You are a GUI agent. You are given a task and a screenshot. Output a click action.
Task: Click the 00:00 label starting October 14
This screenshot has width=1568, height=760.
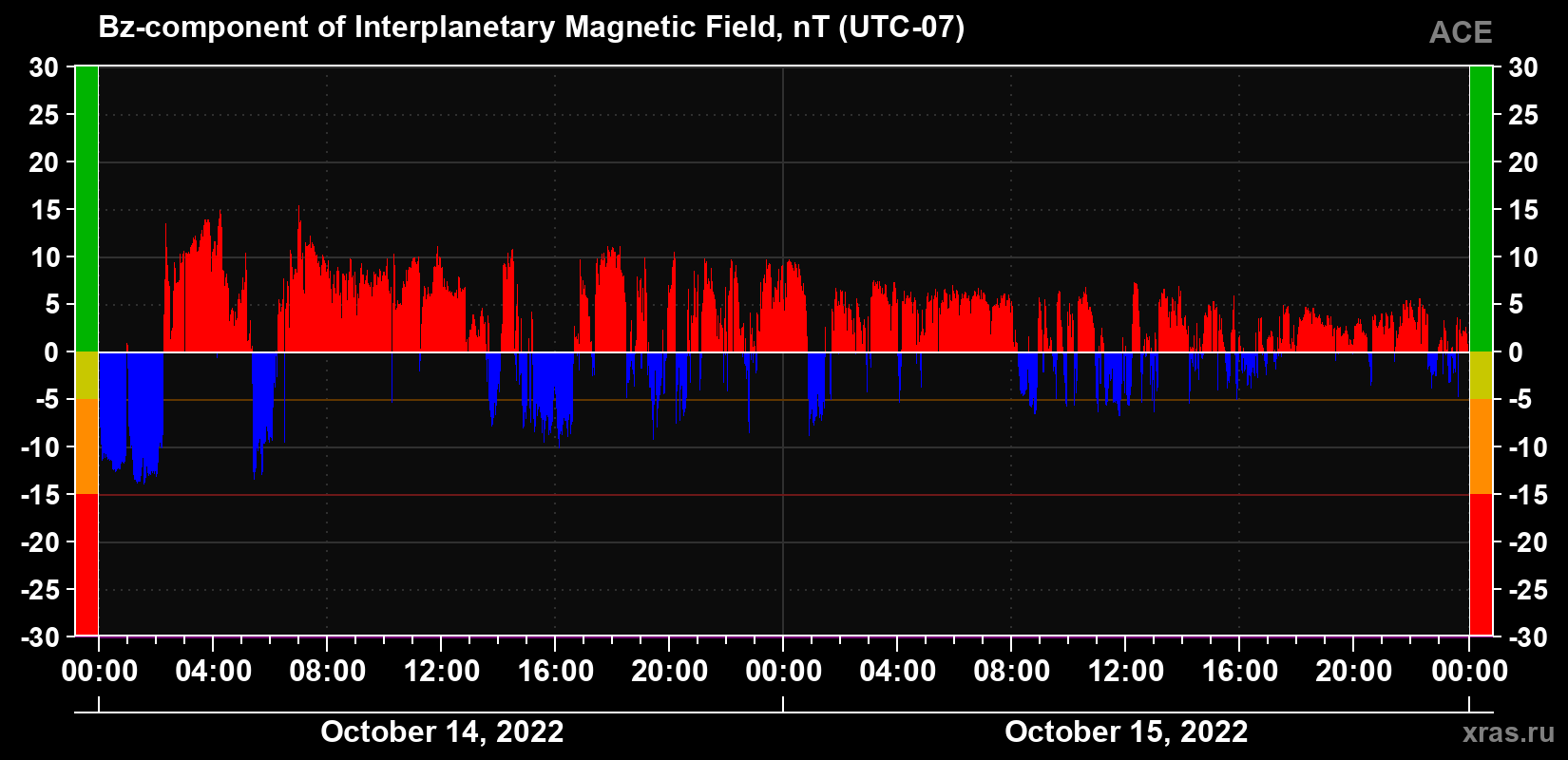(x=100, y=671)
